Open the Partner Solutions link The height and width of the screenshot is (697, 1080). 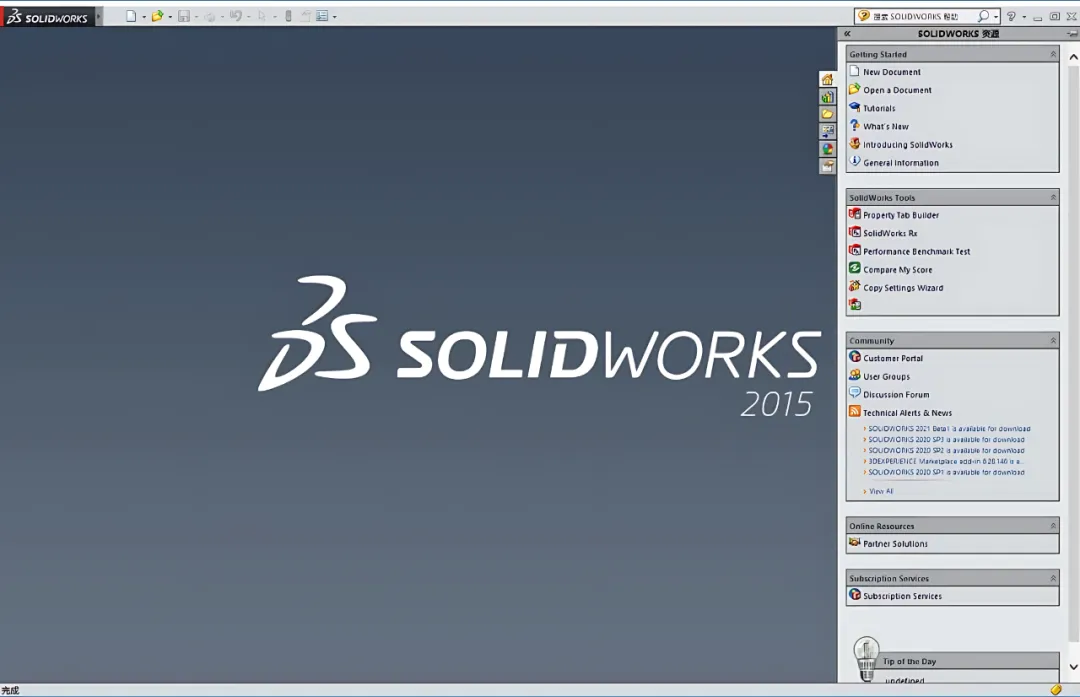coord(895,544)
